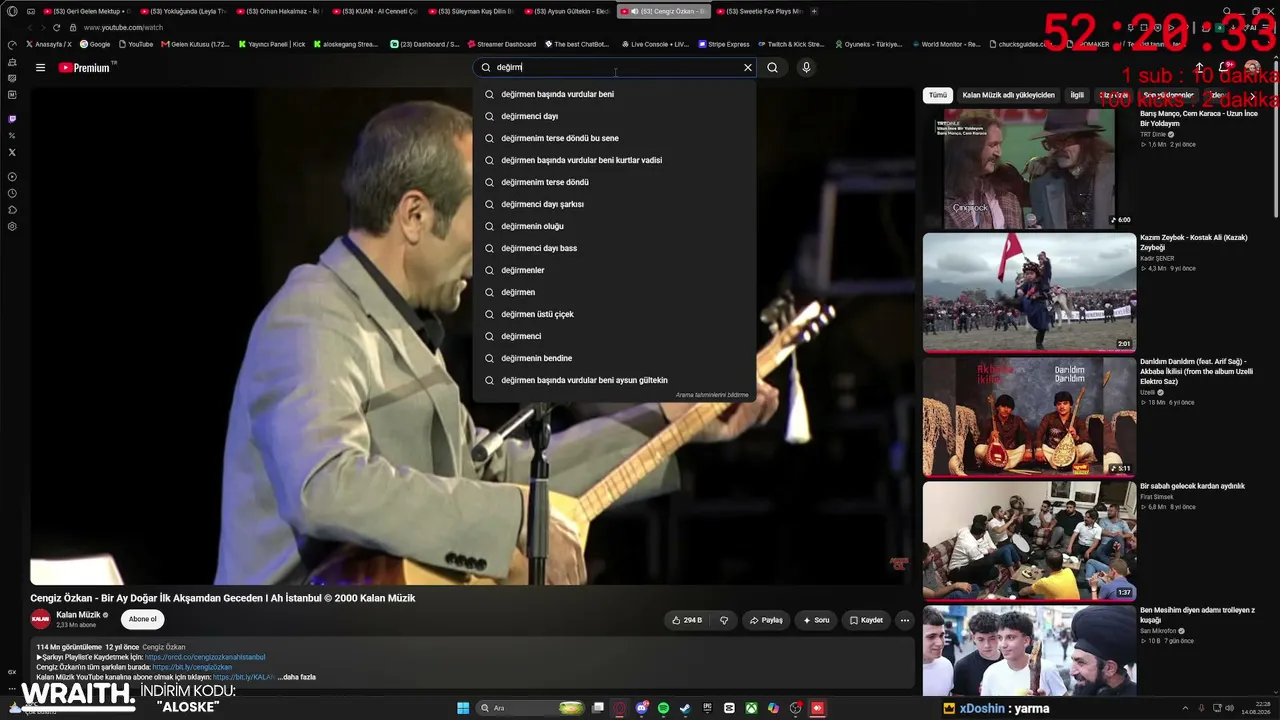This screenshot has width=1280, height=720.
Task: Select suggestion "değirmenci dayı şarkısı"
Action: 615,204
